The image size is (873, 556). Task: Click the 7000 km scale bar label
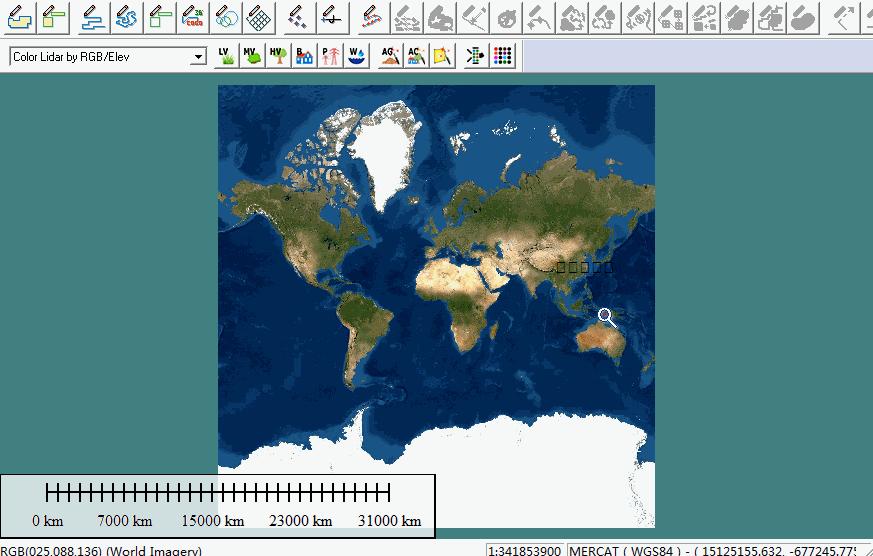coord(125,521)
